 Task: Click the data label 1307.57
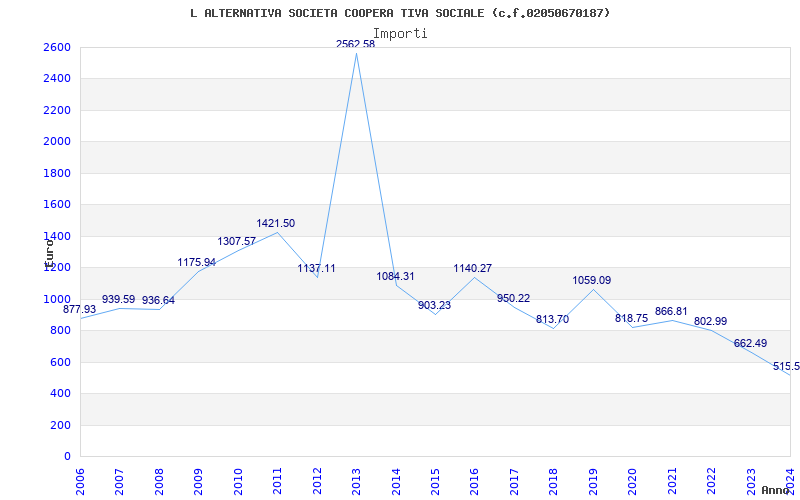(x=237, y=241)
